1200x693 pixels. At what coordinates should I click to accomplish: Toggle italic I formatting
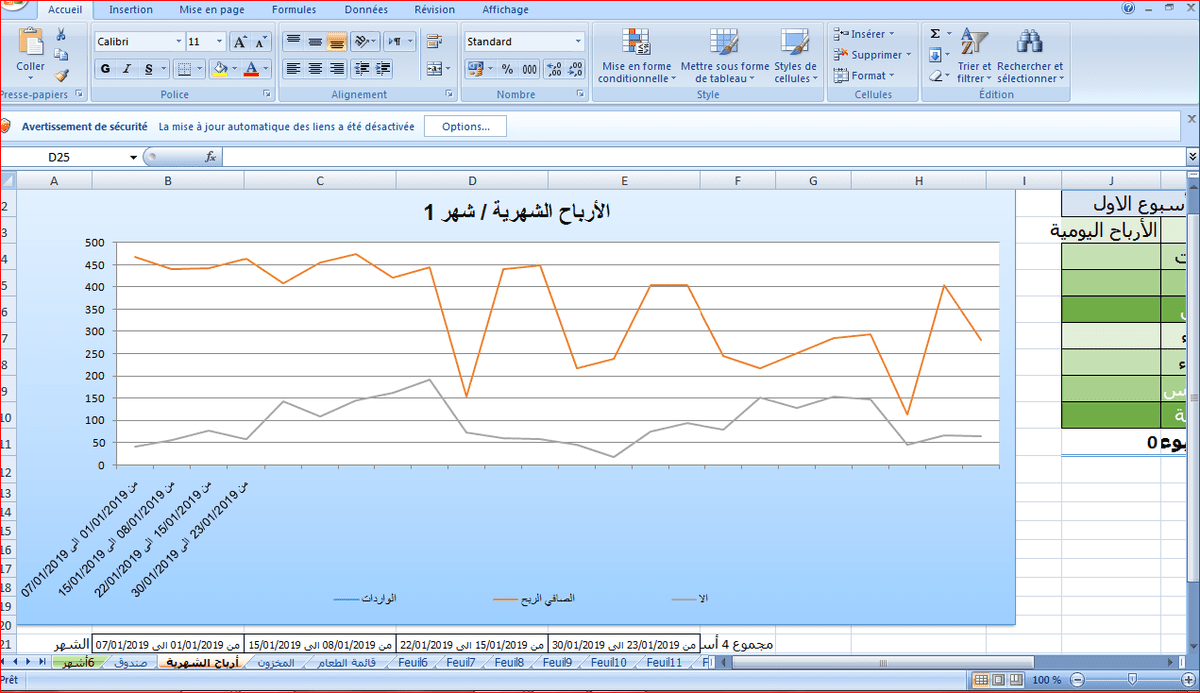point(127,69)
